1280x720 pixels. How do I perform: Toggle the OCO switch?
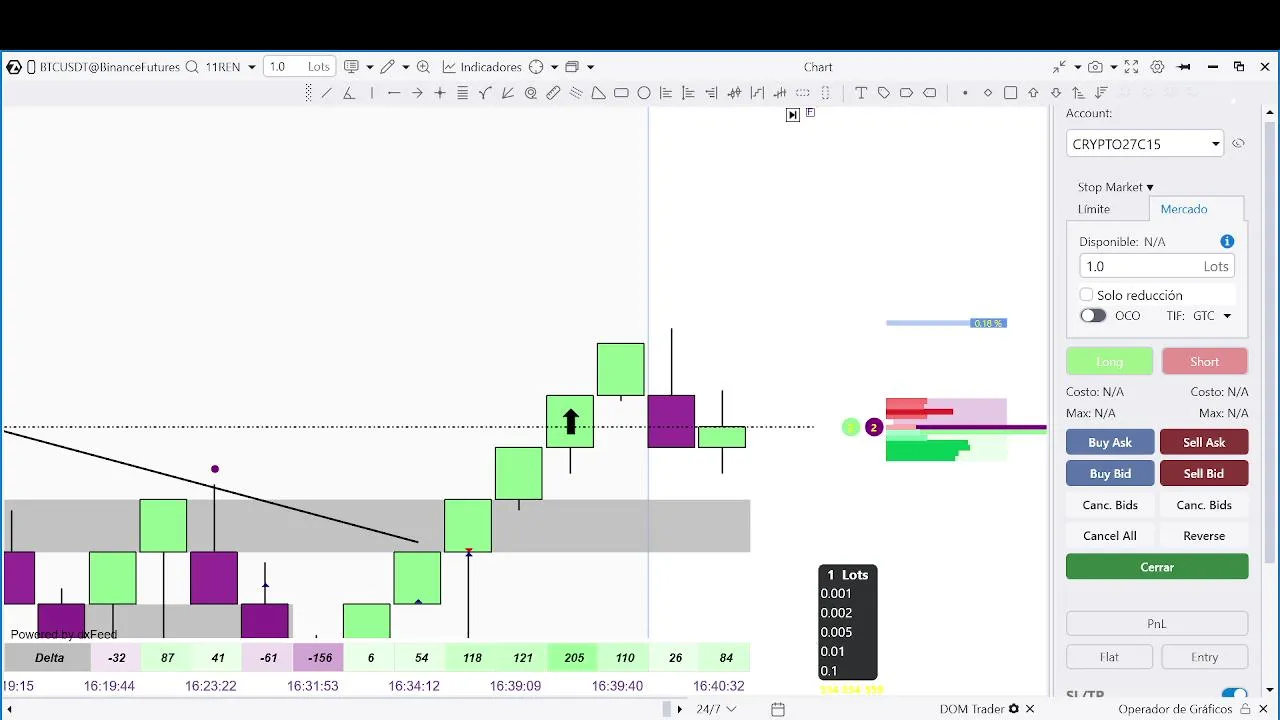1093,315
